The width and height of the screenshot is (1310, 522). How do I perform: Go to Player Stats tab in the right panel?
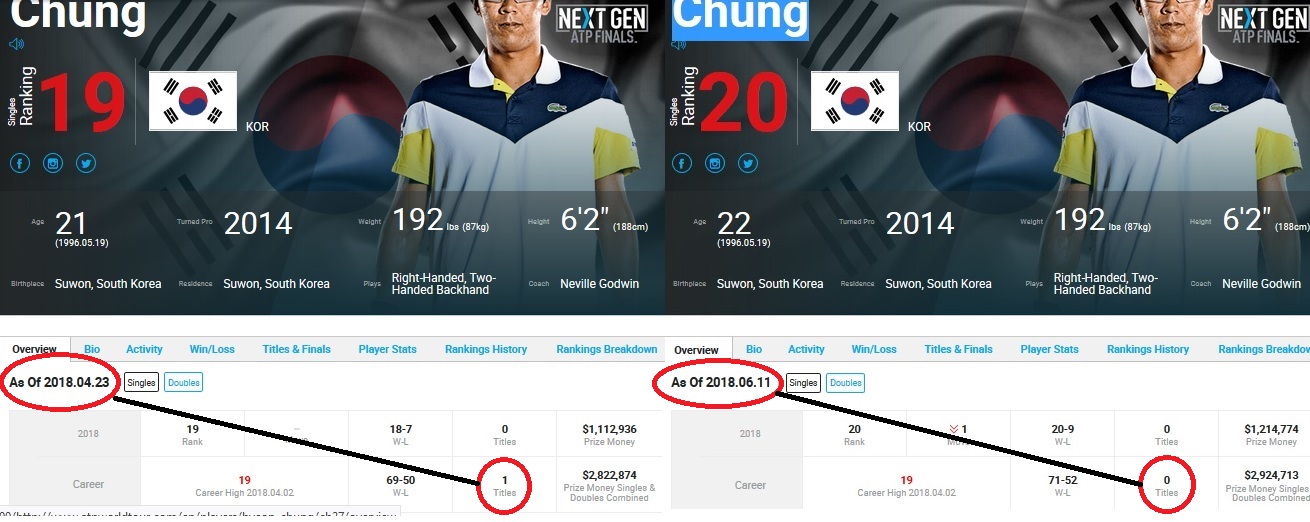(x=1050, y=349)
